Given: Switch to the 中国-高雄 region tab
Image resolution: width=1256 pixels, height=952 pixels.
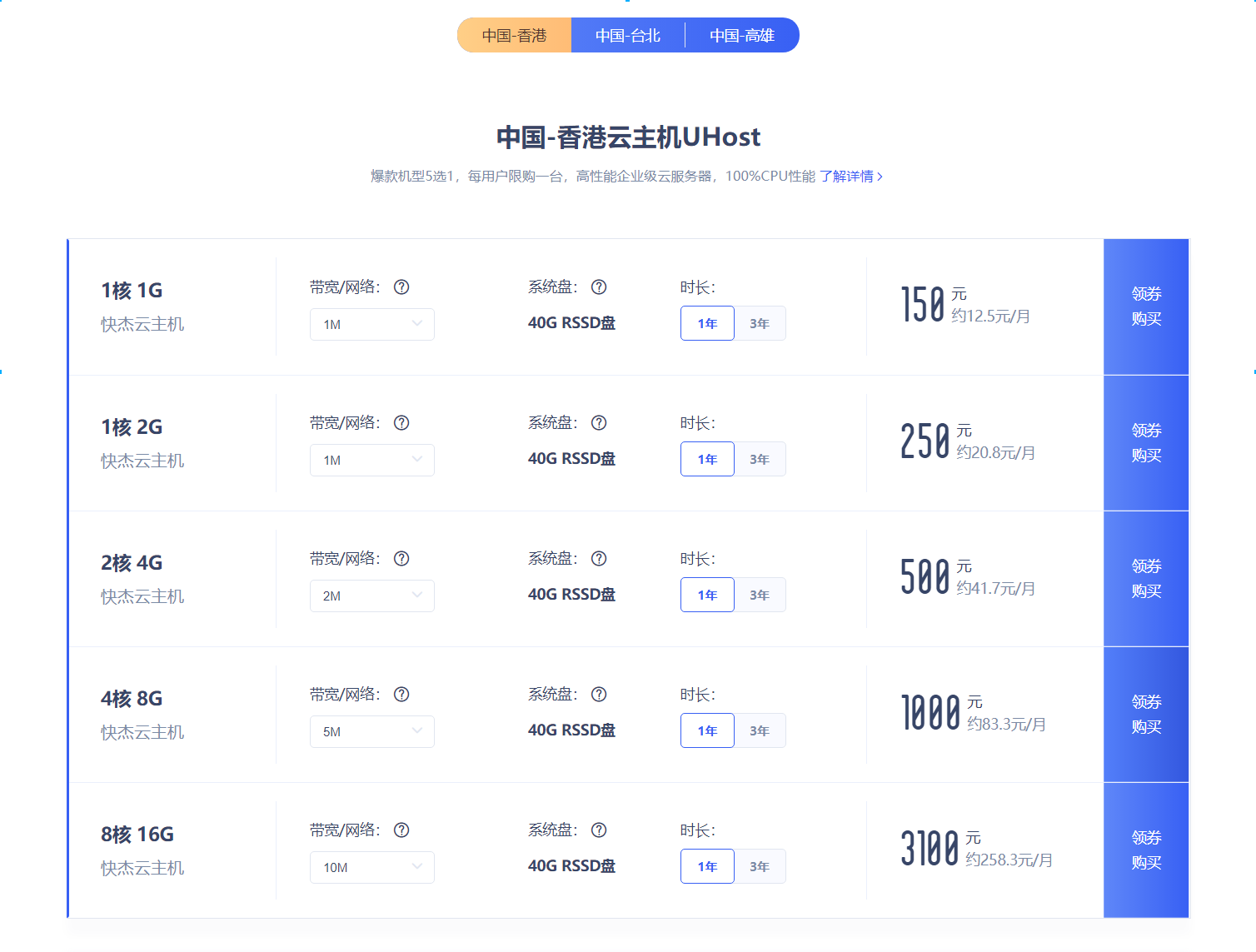Looking at the screenshot, I should point(742,35).
